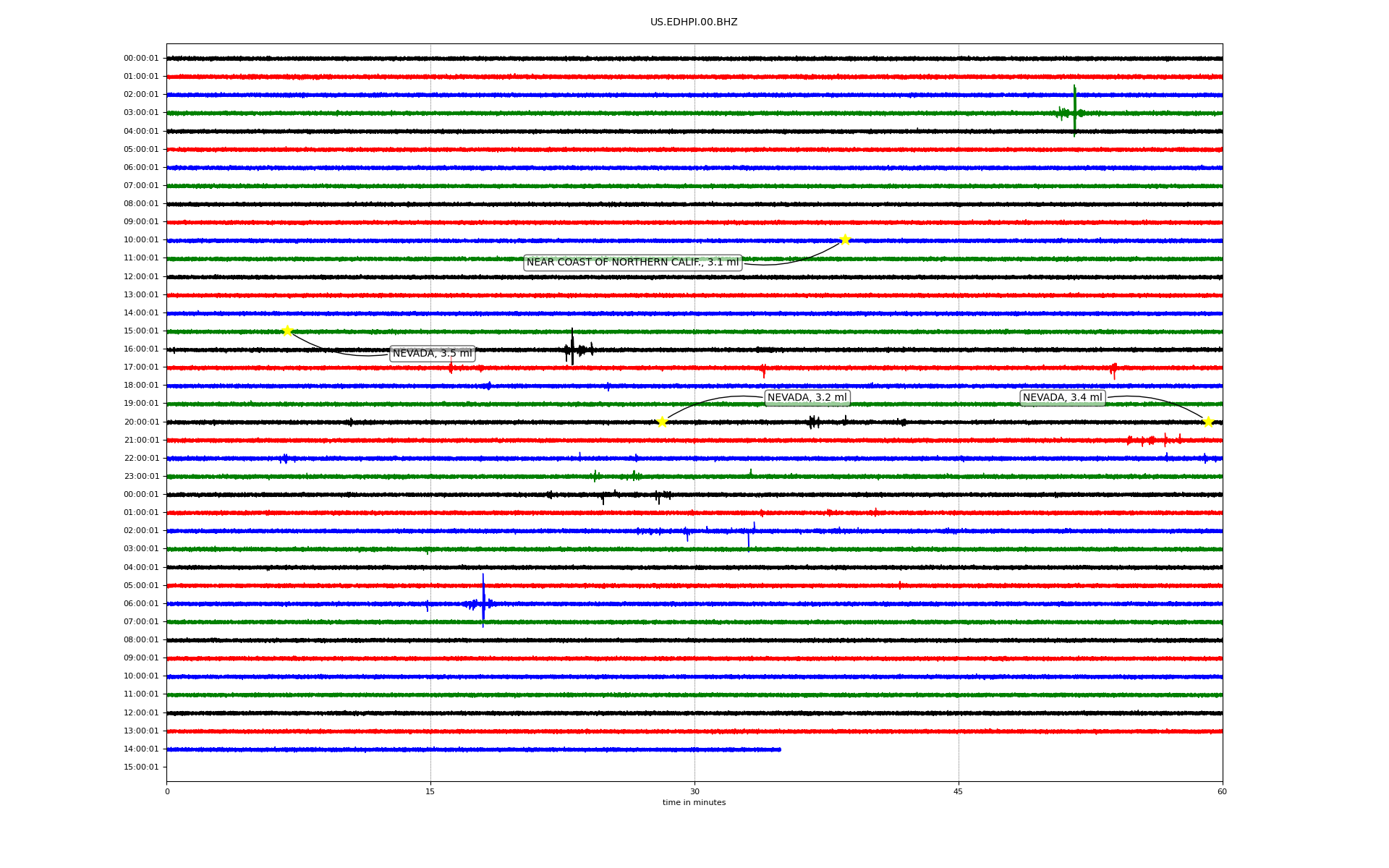
Task: Click the yellow star on the 10:00:01 trace
Action: [x=845, y=239]
